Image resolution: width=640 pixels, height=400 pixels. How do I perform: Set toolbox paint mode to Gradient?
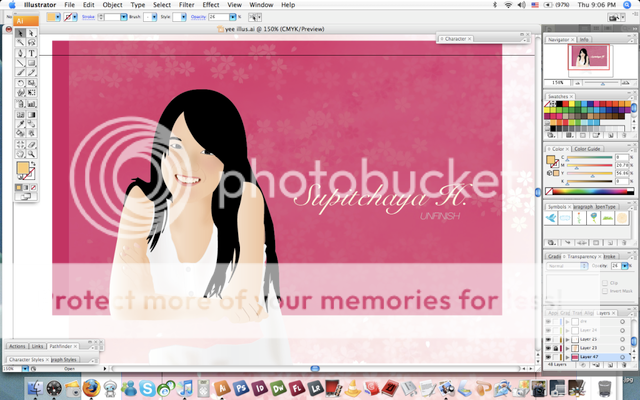coord(26,187)
